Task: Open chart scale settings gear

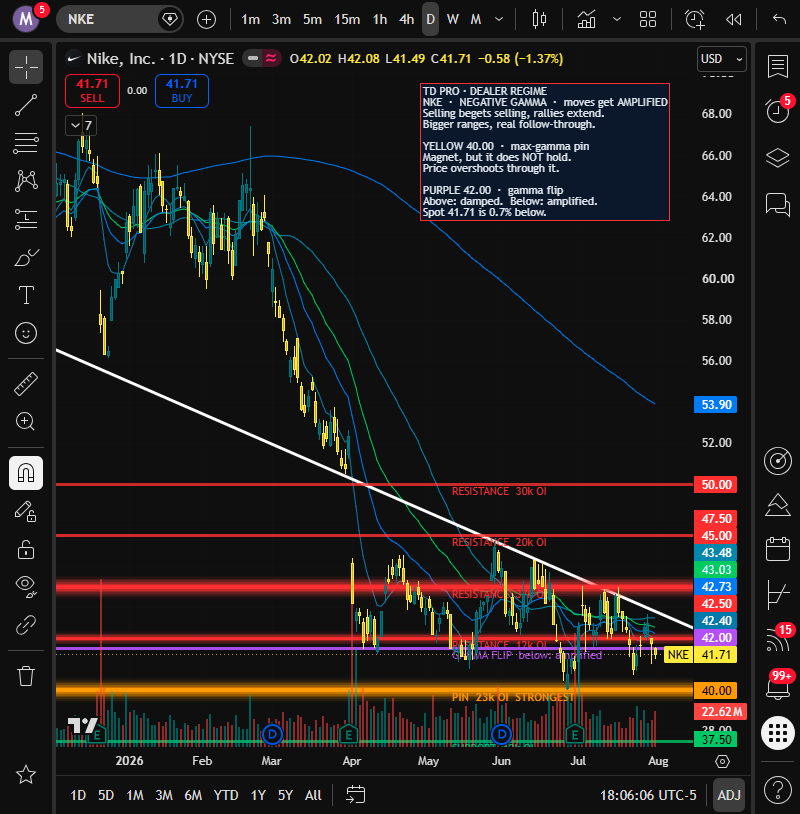Action: 722,761
